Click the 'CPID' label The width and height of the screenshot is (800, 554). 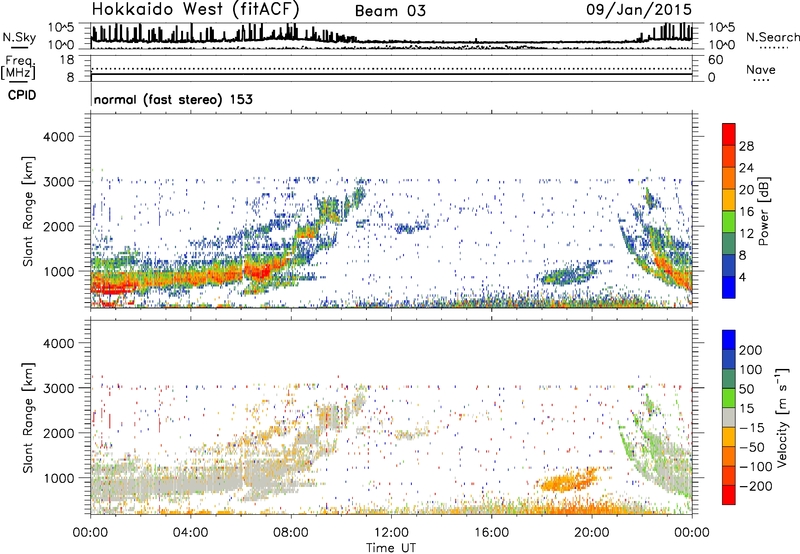point(22,95)
